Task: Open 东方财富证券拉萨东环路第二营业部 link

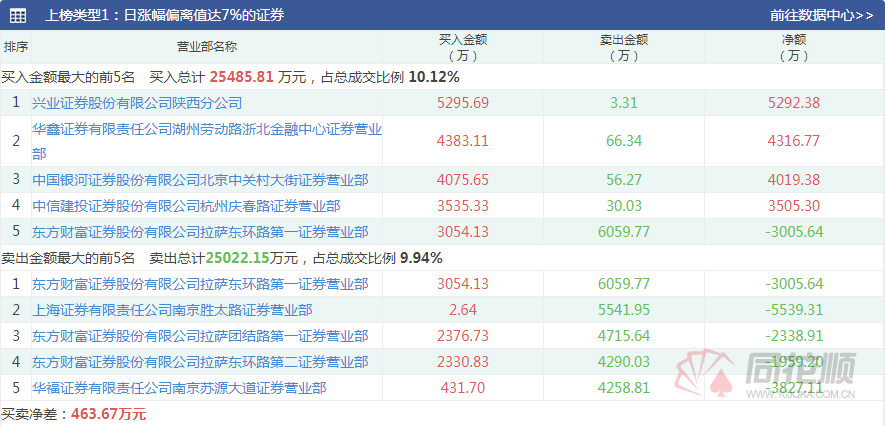Action: [x=200, y=362]
